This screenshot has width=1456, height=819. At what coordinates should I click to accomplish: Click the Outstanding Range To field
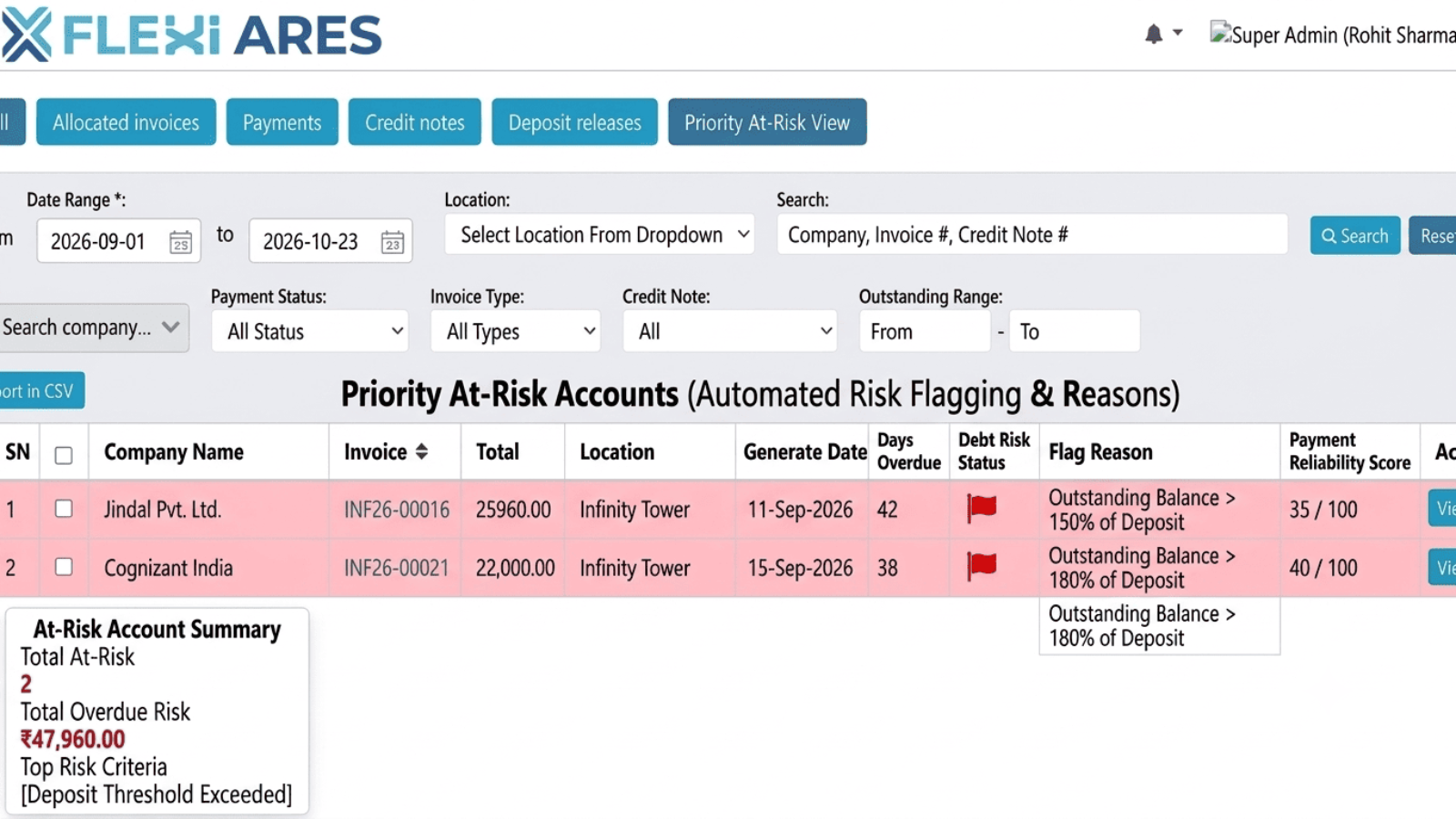pyautogui.click(x=1074, y=331)
